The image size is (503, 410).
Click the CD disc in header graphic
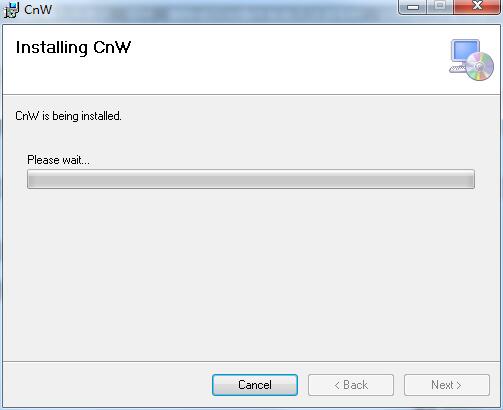480,66
